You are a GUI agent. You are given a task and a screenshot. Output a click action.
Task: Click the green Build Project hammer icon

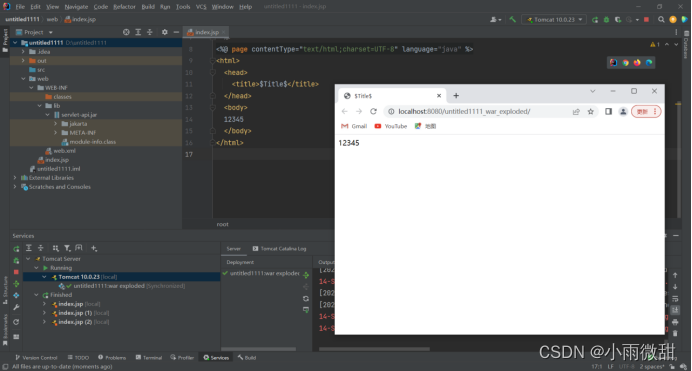coord(512,19)
